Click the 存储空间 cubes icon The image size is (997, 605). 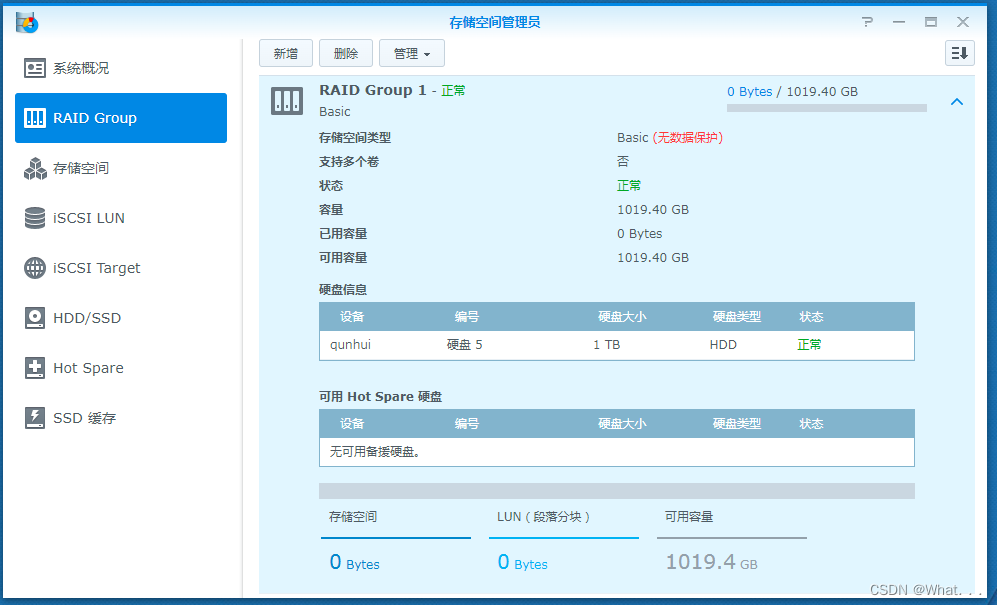coord(35,169)
